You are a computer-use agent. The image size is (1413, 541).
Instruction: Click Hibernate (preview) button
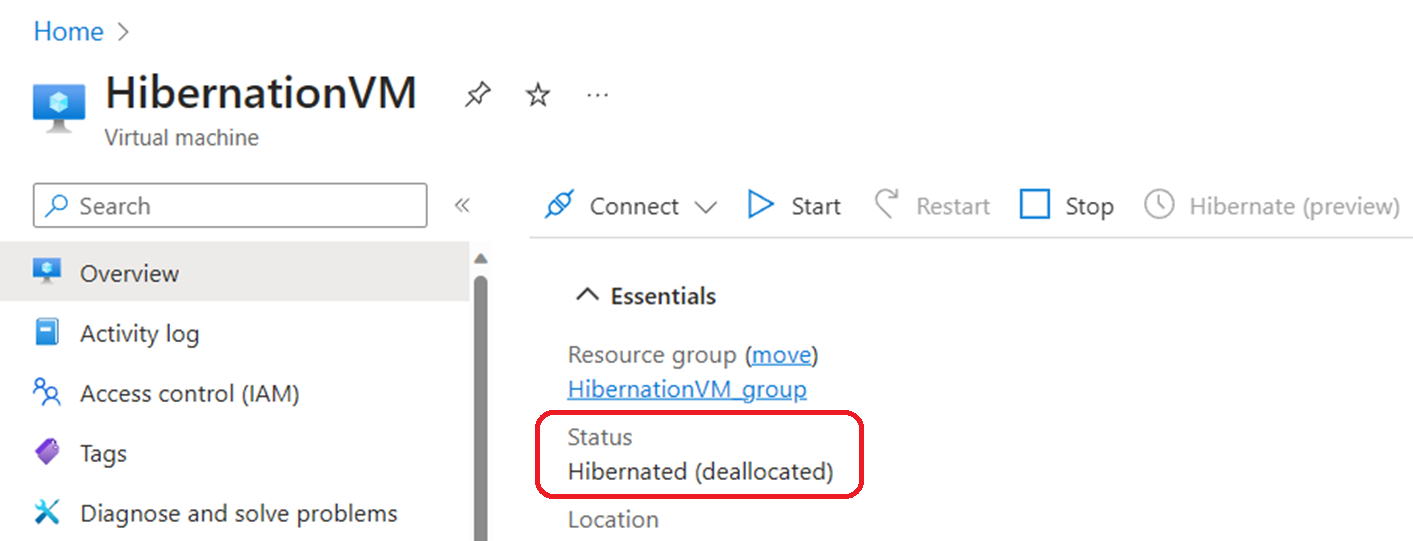point(1272,206)
